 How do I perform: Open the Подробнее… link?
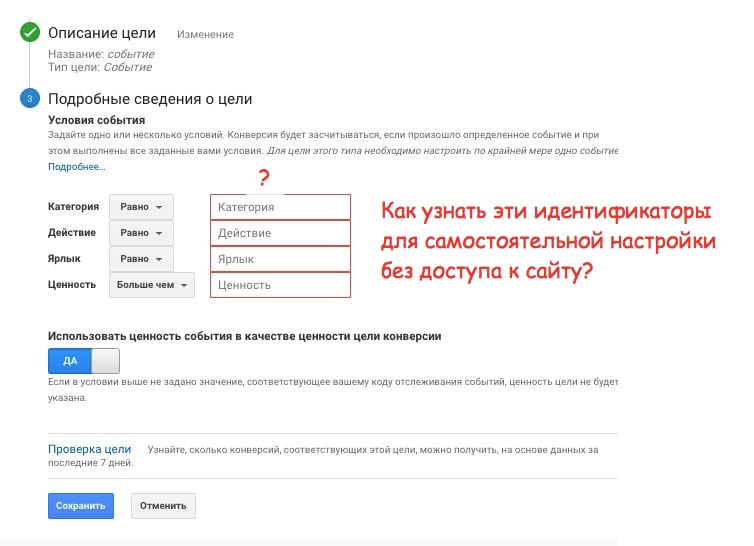(76, 167)
